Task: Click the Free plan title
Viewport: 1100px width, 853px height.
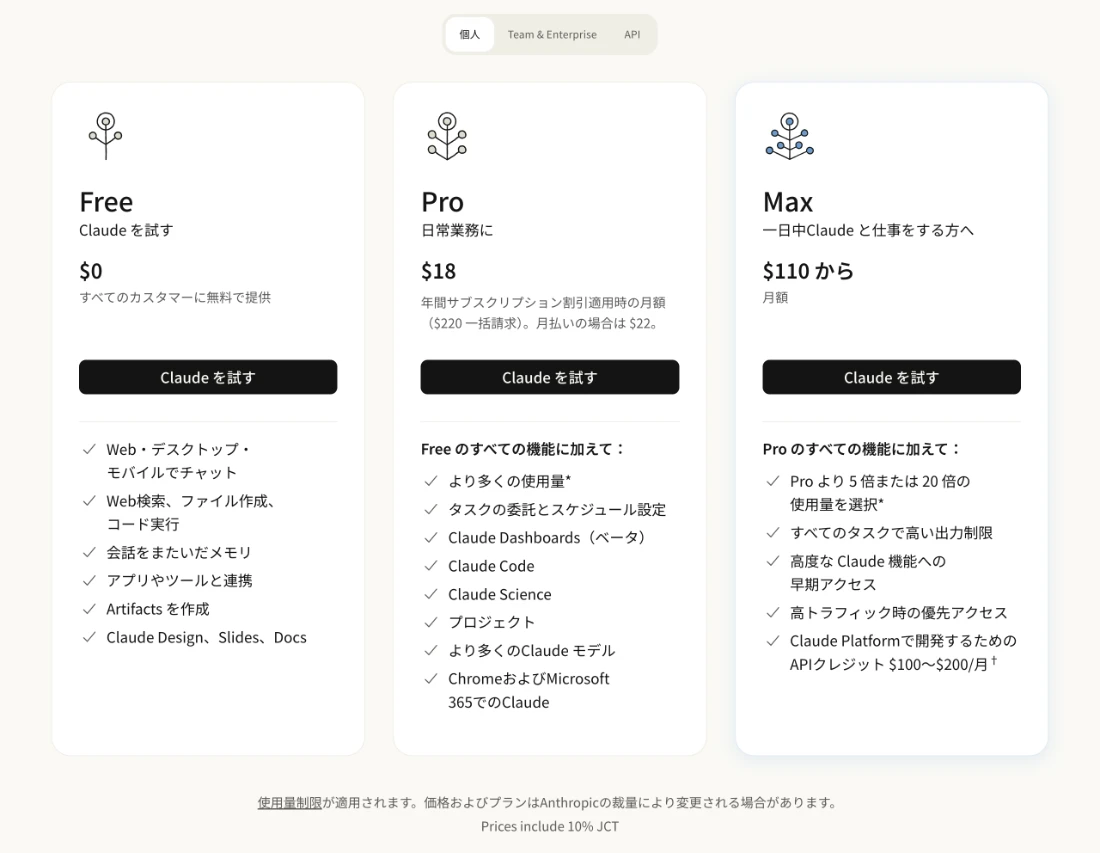Action: click(106, 202)
